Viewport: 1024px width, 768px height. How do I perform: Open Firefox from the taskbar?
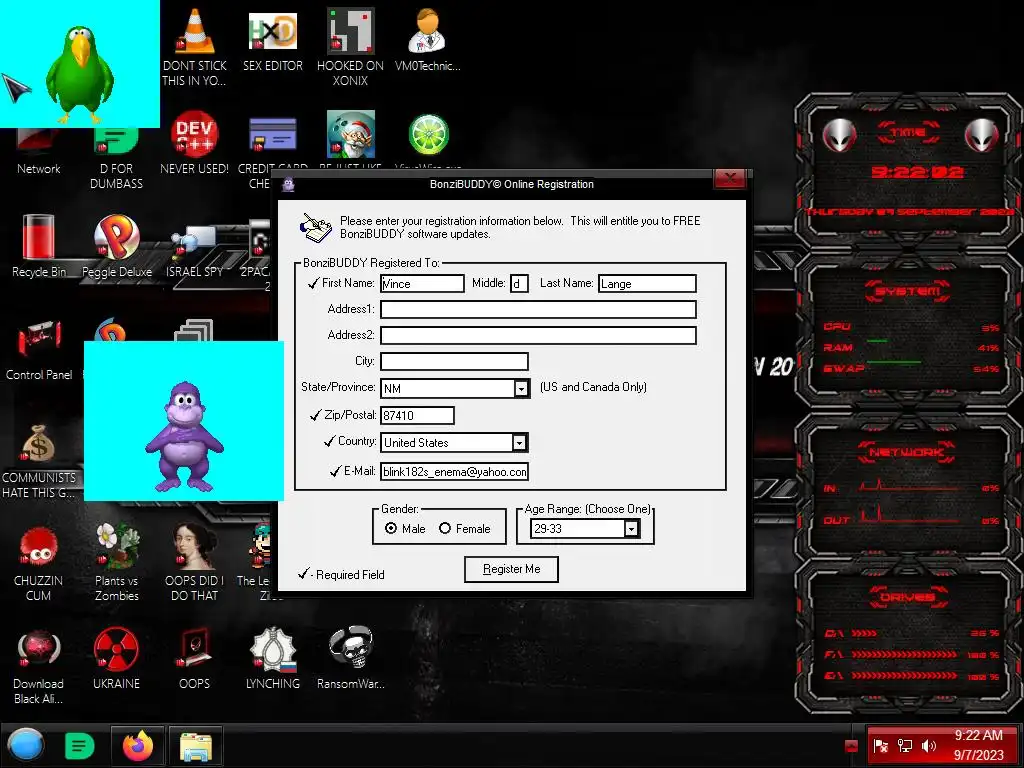[138, 745]
